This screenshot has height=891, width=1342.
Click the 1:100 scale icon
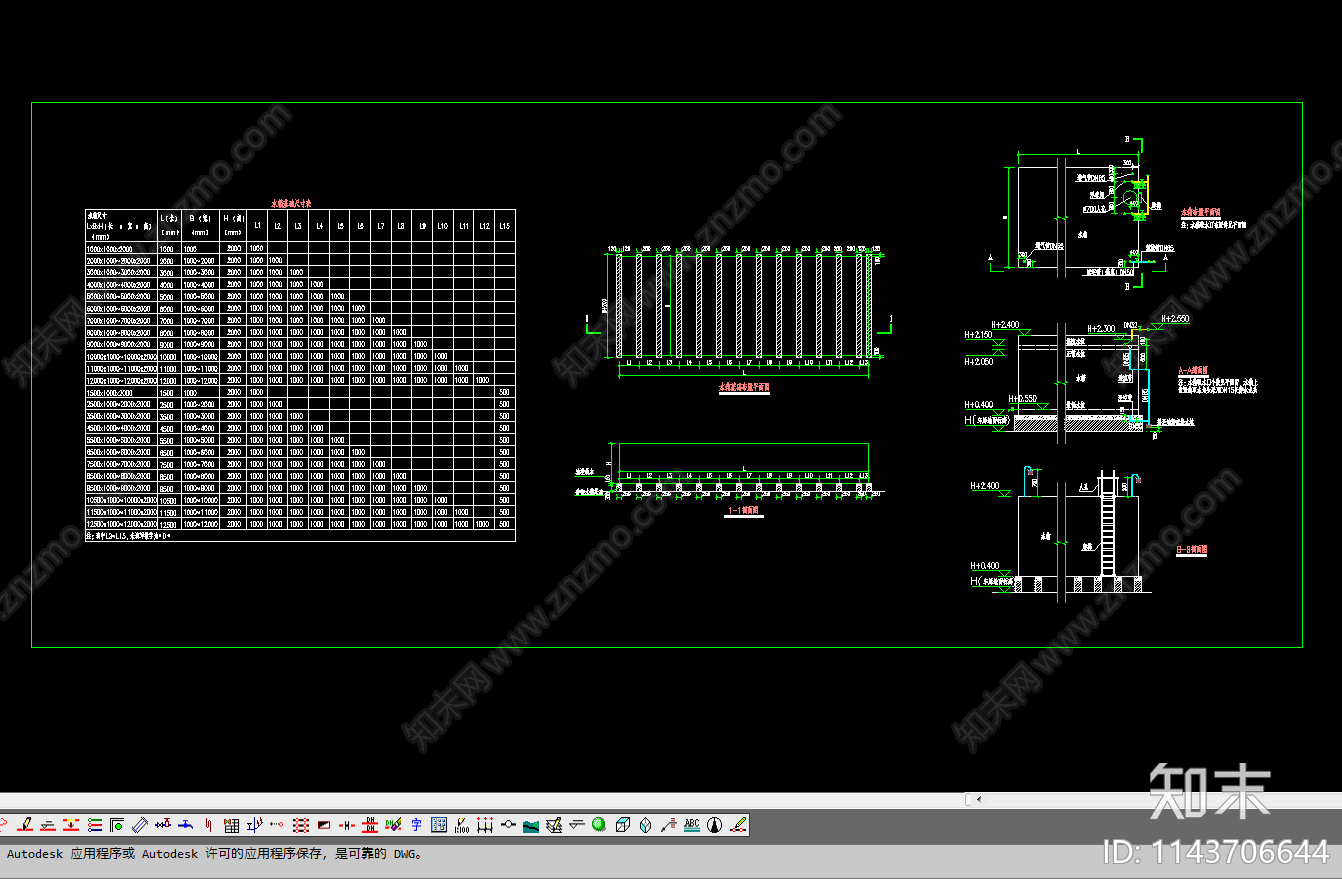pos(462,825)
